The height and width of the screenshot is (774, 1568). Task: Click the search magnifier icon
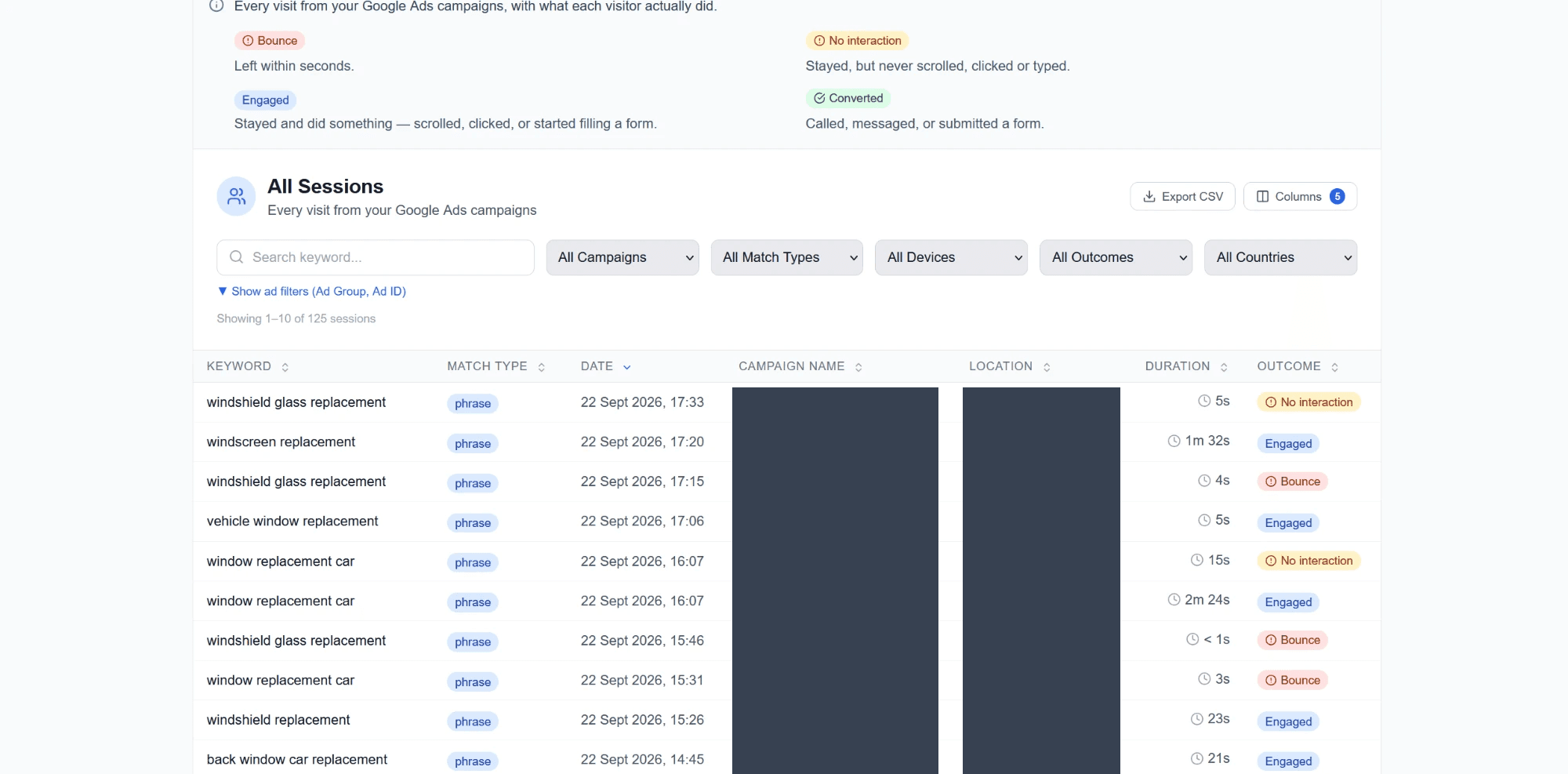(236, 257)
